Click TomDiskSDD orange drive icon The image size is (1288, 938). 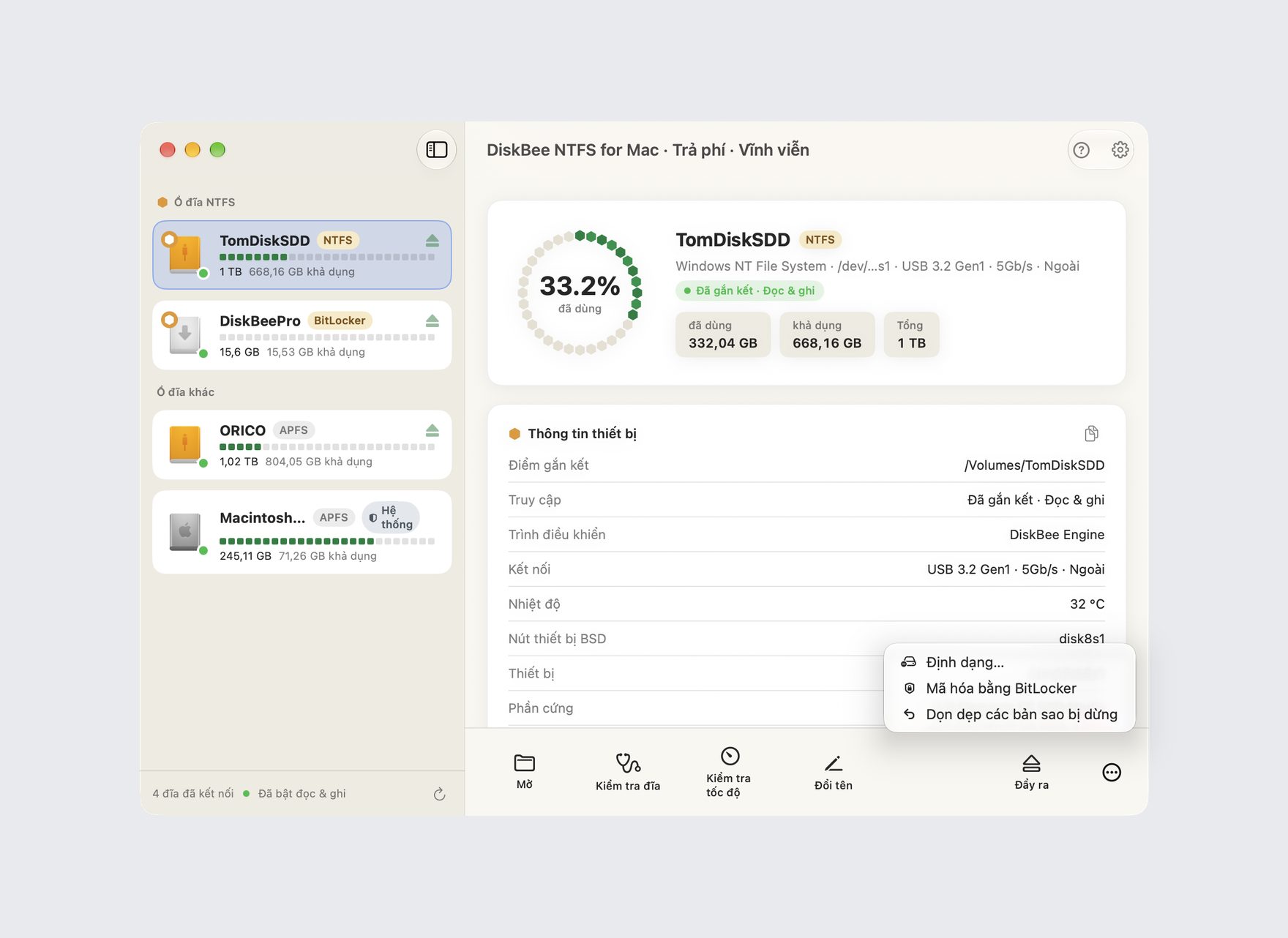pyautogui.click(x=185, y=255)
